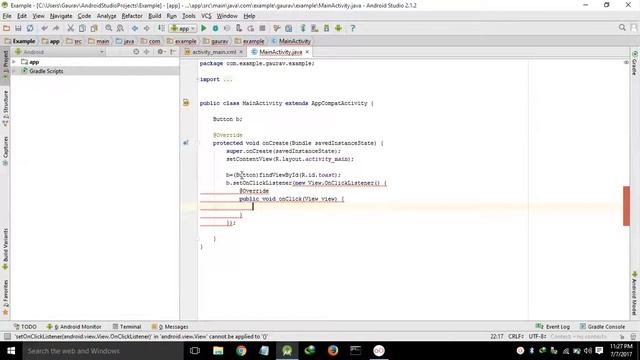
Task: Close the MainActivity.java tab
Action: (307, 52)
